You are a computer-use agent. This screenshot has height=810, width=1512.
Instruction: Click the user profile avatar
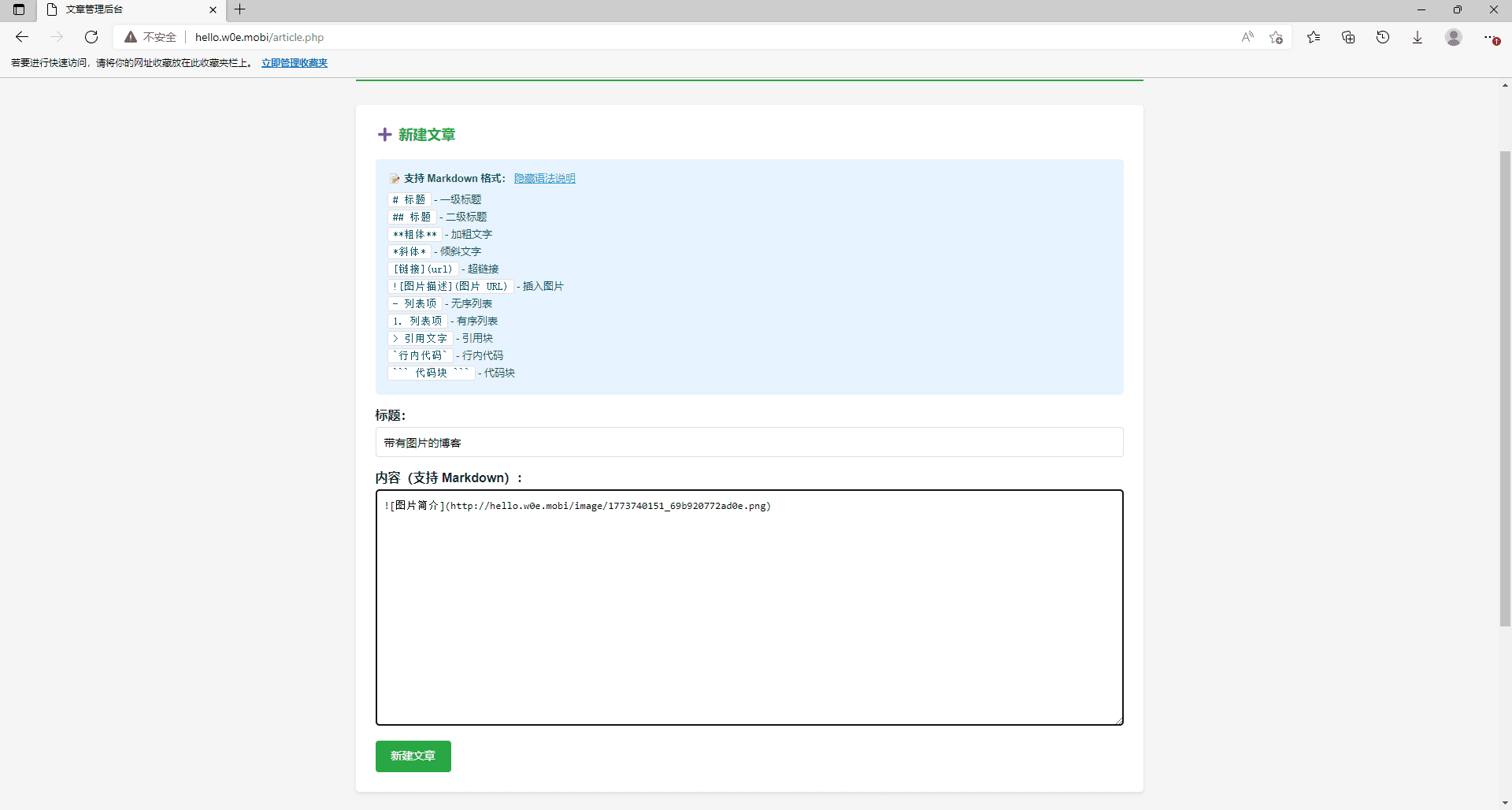pos(1454,37)
